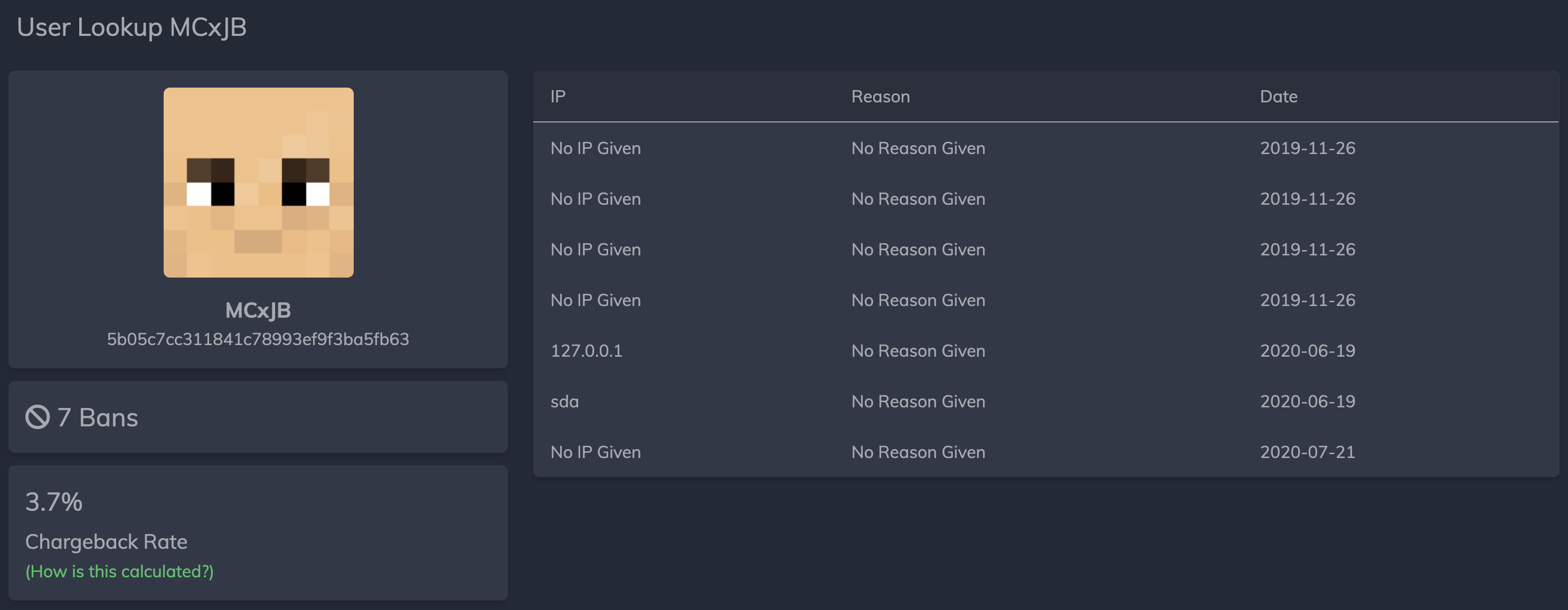
Task: Click the ban circle icon beside 7 Bans
Action: [37, 417]
